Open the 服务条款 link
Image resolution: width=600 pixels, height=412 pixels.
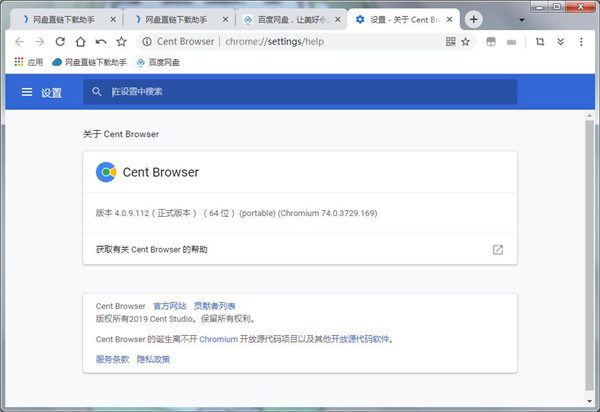(x=112, y=359)
